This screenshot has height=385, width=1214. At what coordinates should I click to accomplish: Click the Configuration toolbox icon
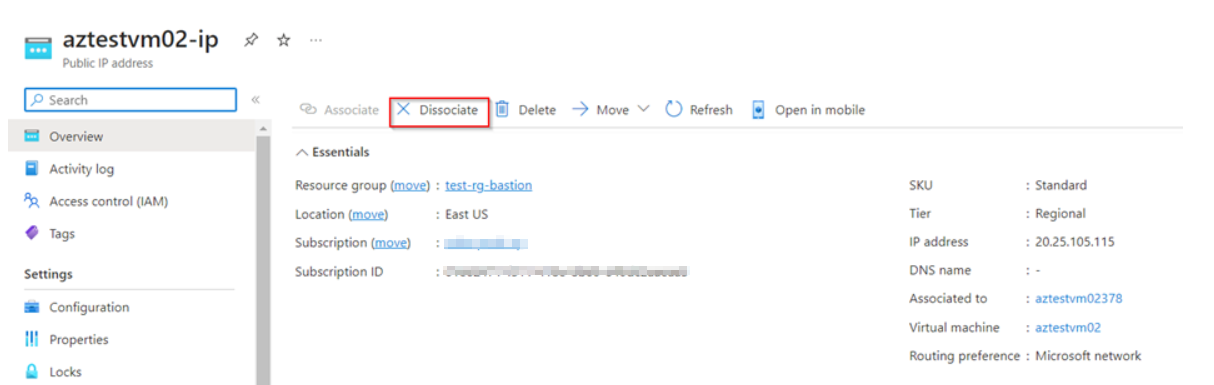(x=32, y=307)
